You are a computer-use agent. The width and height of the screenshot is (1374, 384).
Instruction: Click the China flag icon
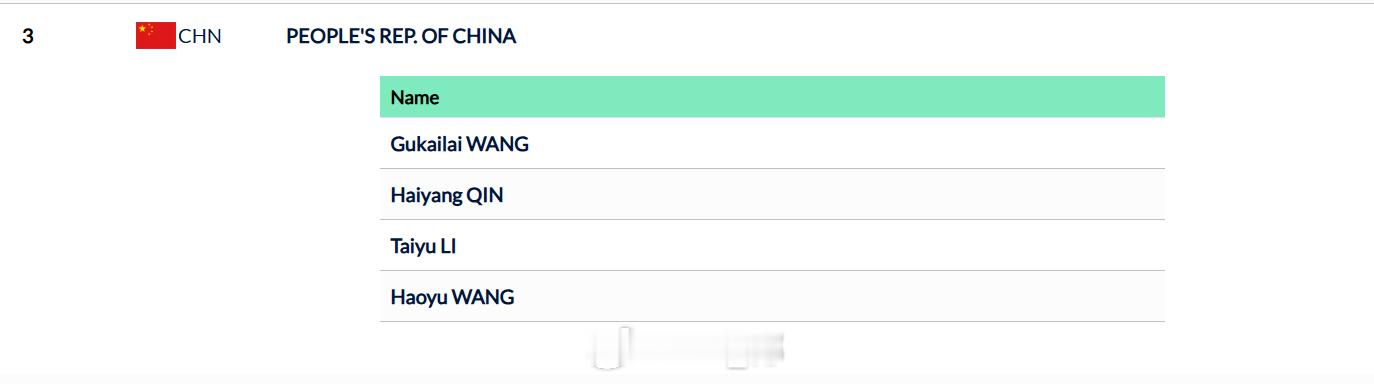click(156, 36)
